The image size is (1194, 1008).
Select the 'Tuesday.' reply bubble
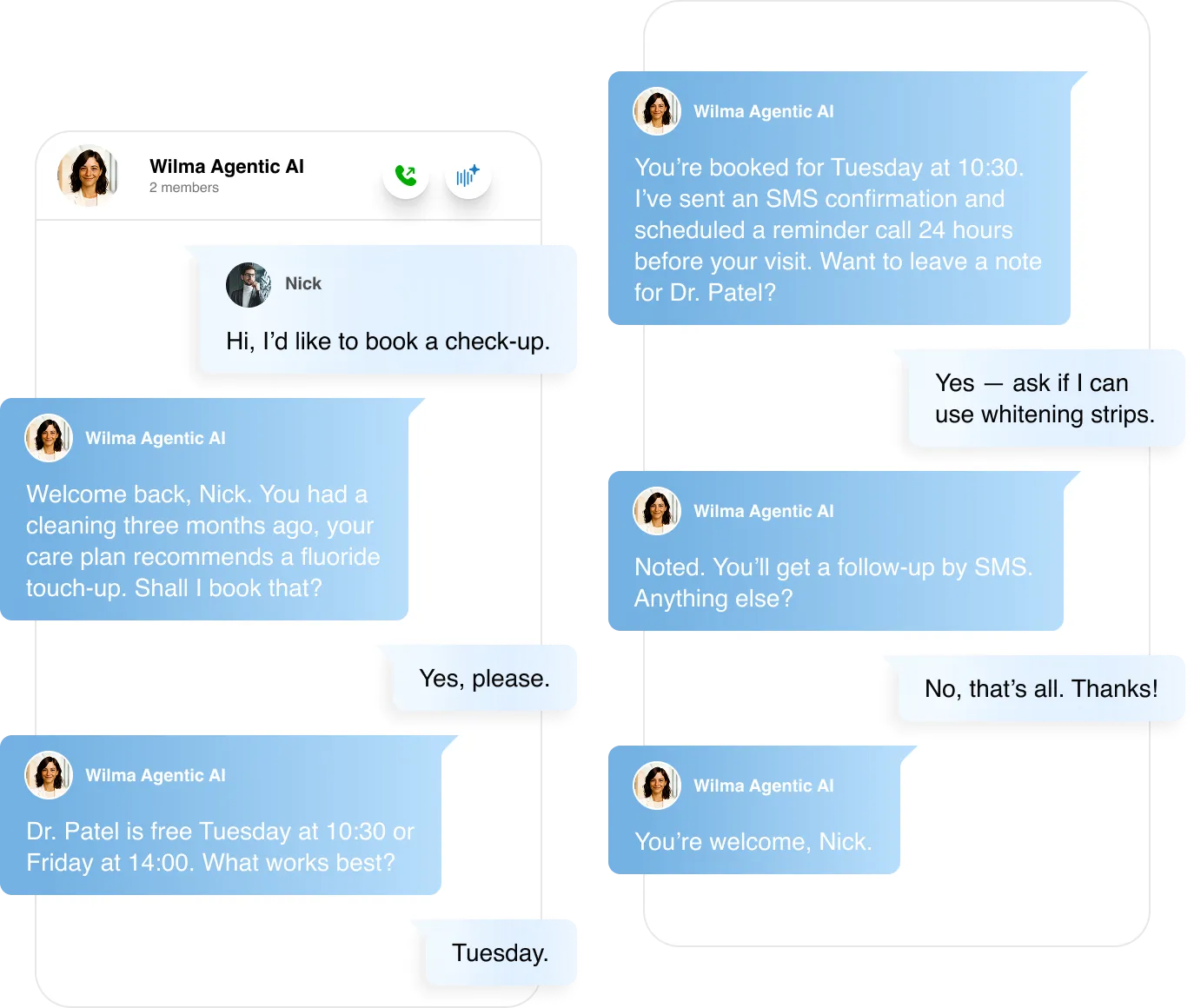click(500, 953)
